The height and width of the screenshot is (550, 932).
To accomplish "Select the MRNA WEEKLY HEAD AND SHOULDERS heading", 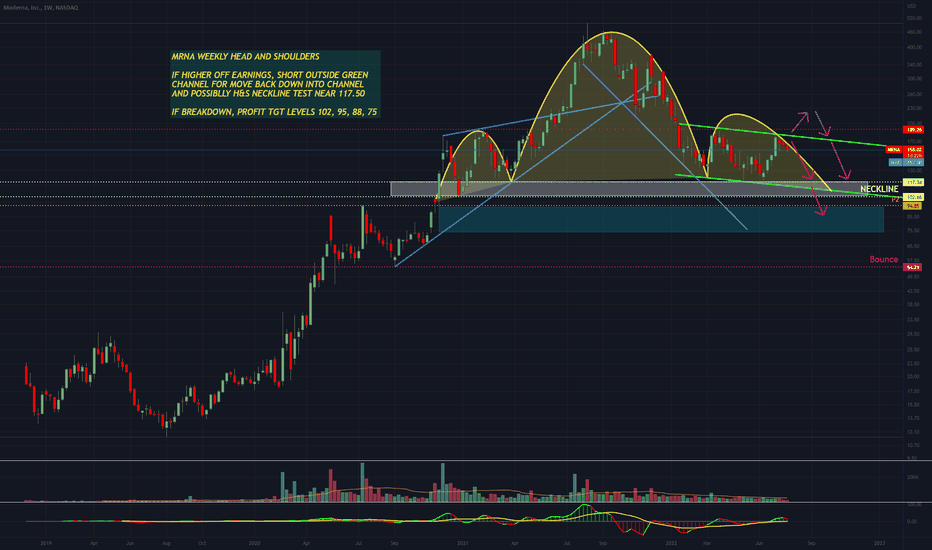I will 245,56.
